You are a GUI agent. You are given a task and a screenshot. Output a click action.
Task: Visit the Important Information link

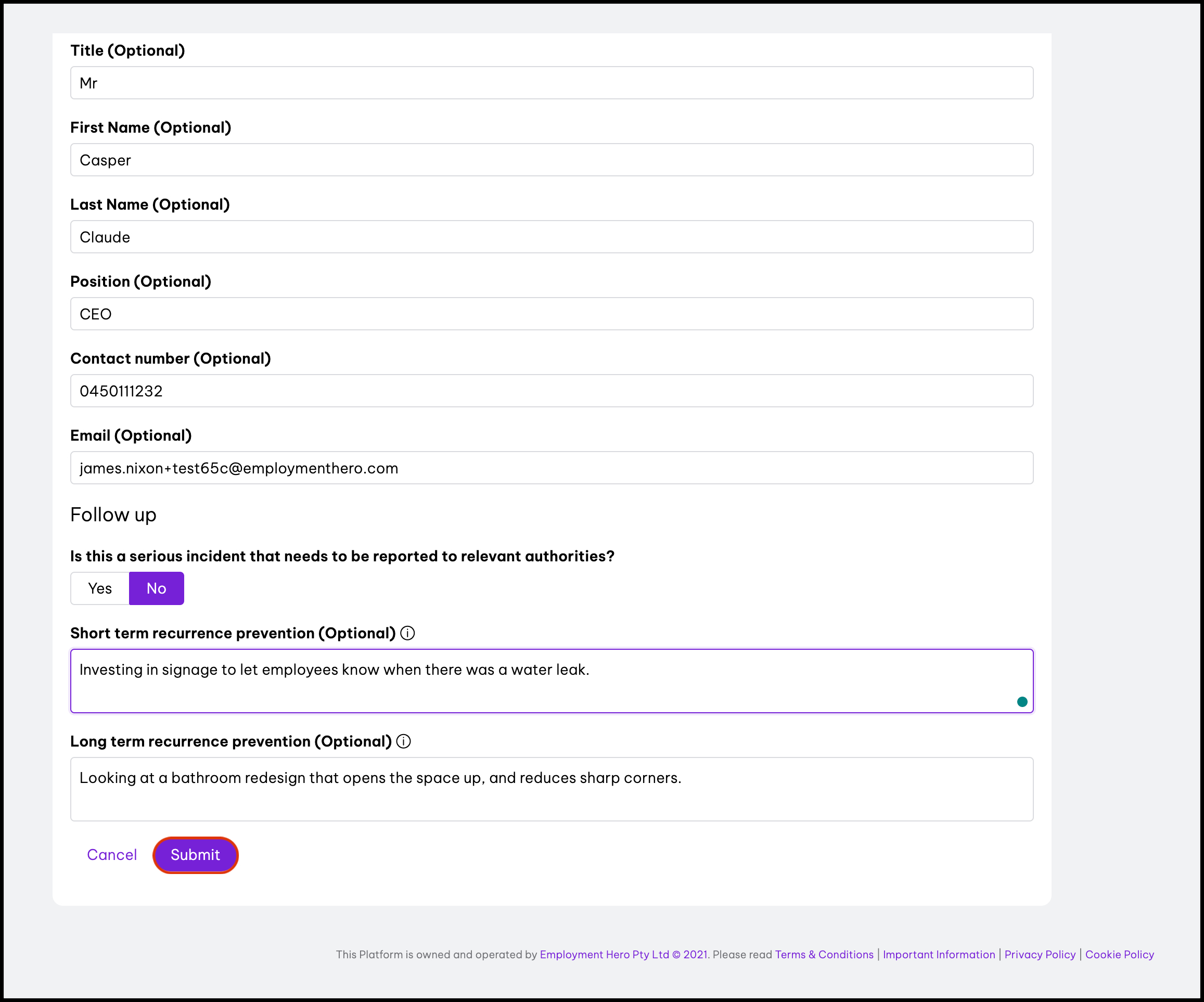(x=939, y=955)
